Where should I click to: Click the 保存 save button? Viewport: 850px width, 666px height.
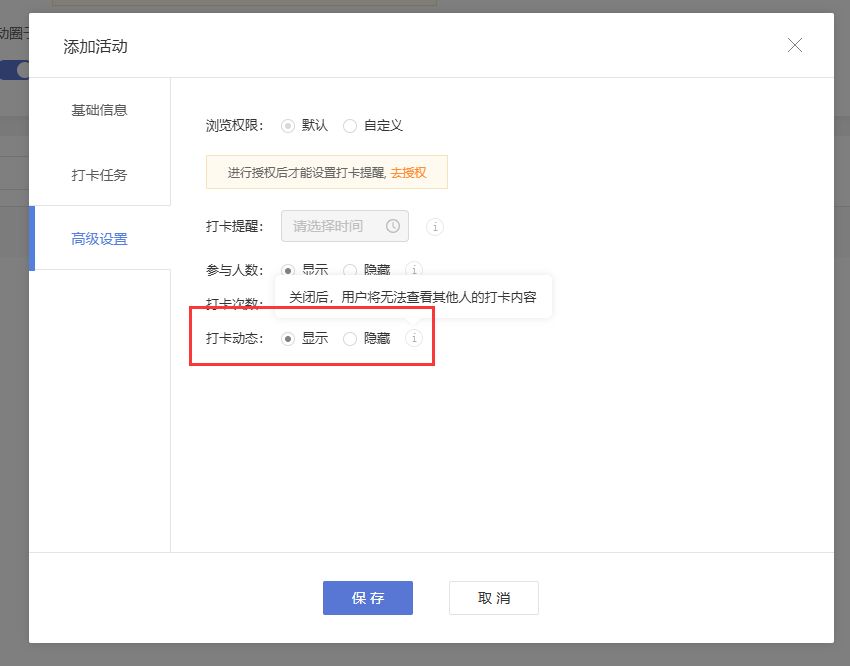click(367, 597)
